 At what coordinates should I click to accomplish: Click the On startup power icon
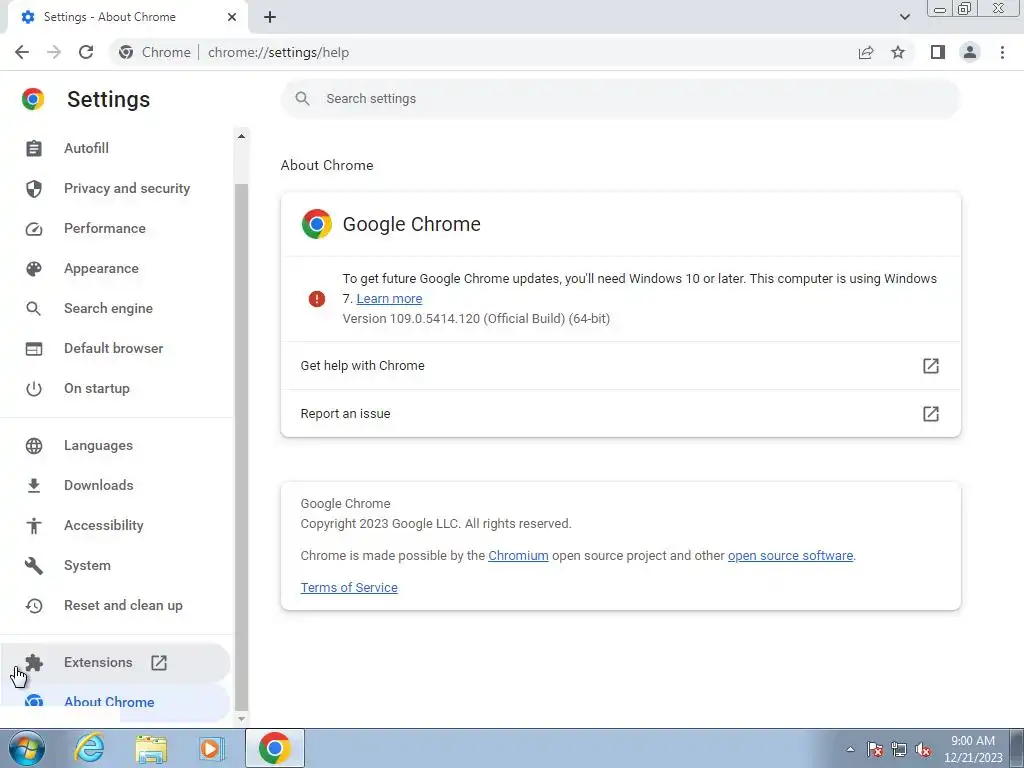(34, 389)
